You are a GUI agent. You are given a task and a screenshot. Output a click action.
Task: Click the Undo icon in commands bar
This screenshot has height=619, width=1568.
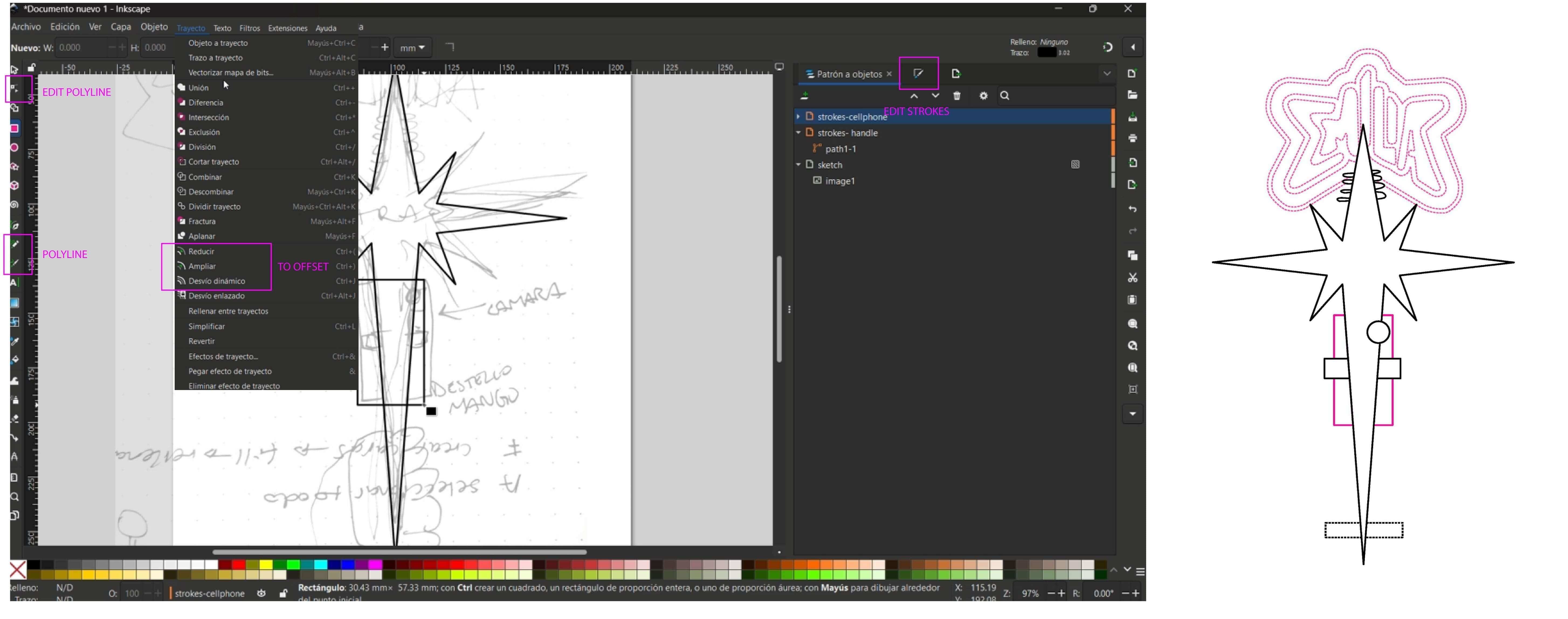[1133, 209]
